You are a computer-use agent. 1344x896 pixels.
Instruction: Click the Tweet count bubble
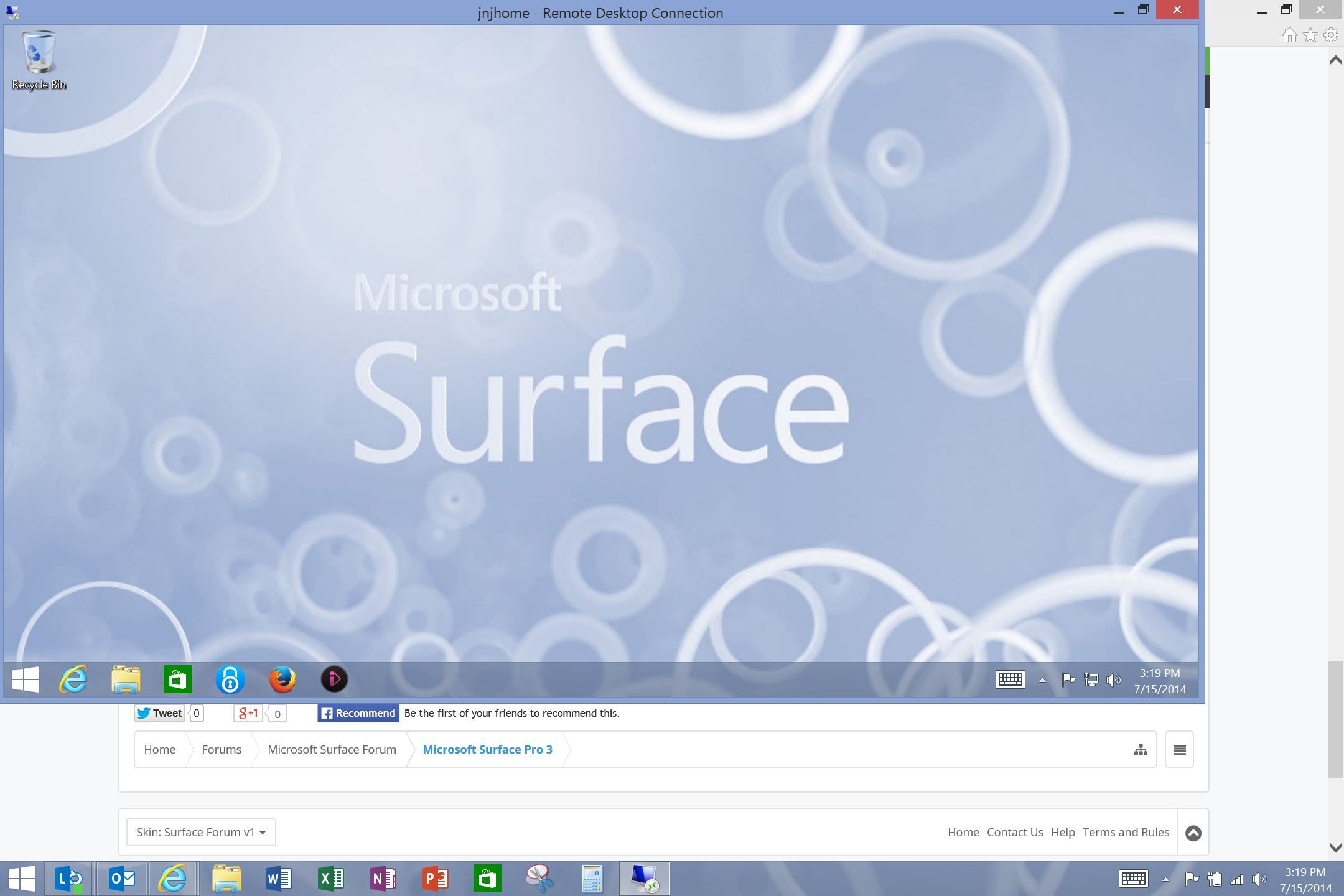[196, 713]
